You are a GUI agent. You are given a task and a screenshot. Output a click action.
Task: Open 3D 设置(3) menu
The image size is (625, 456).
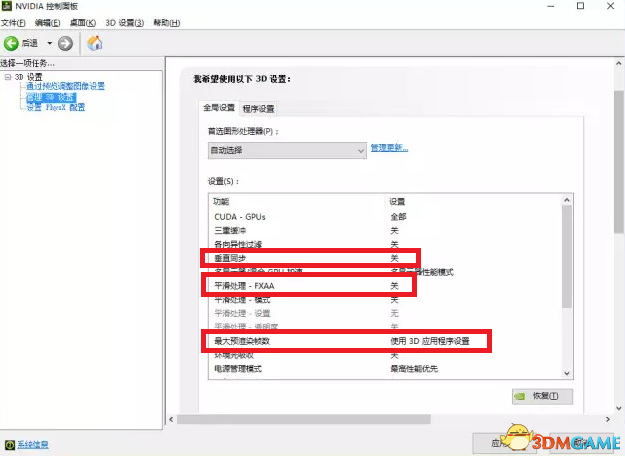pos(124,23)
